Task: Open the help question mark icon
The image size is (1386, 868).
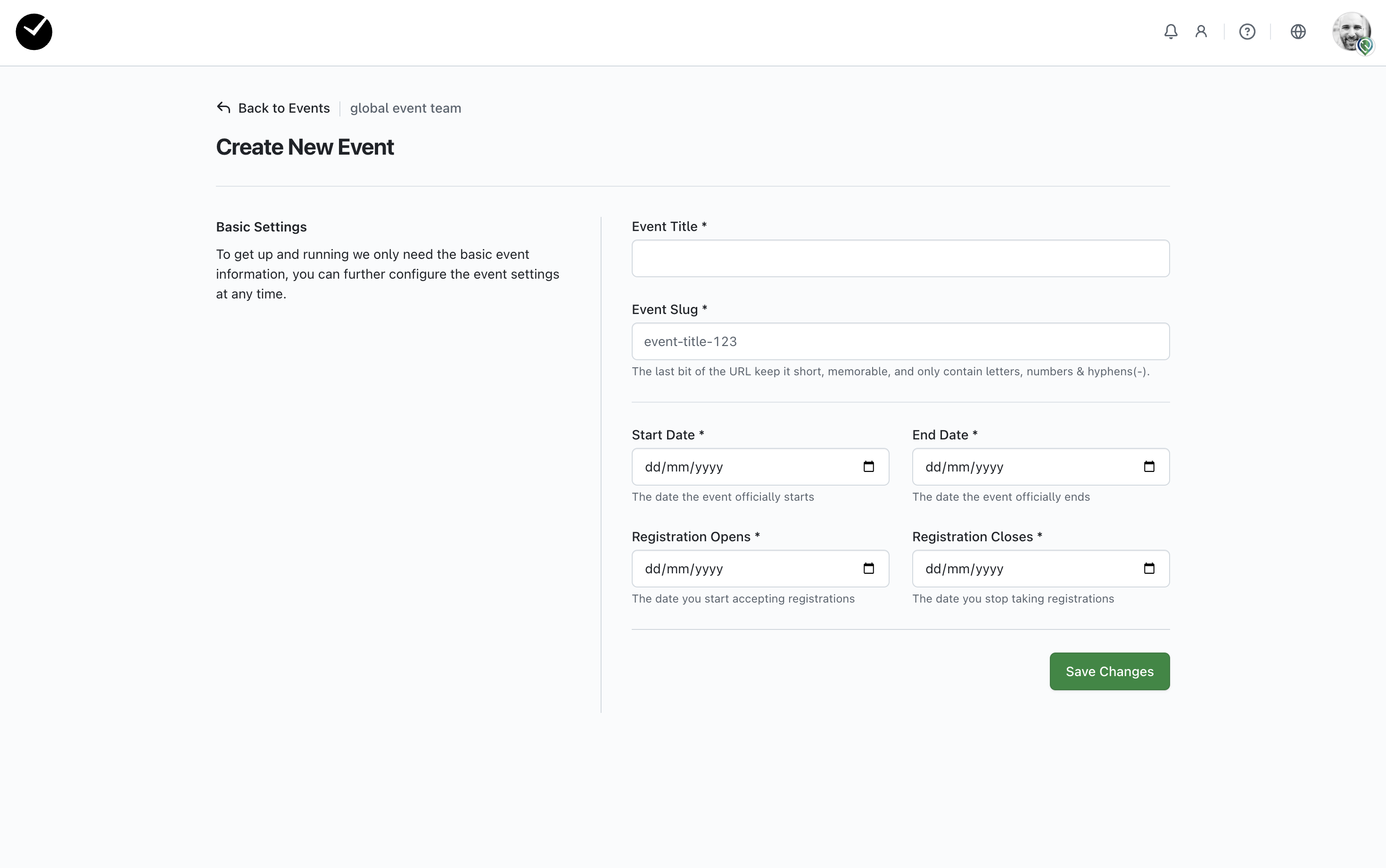Action: 1247,32
